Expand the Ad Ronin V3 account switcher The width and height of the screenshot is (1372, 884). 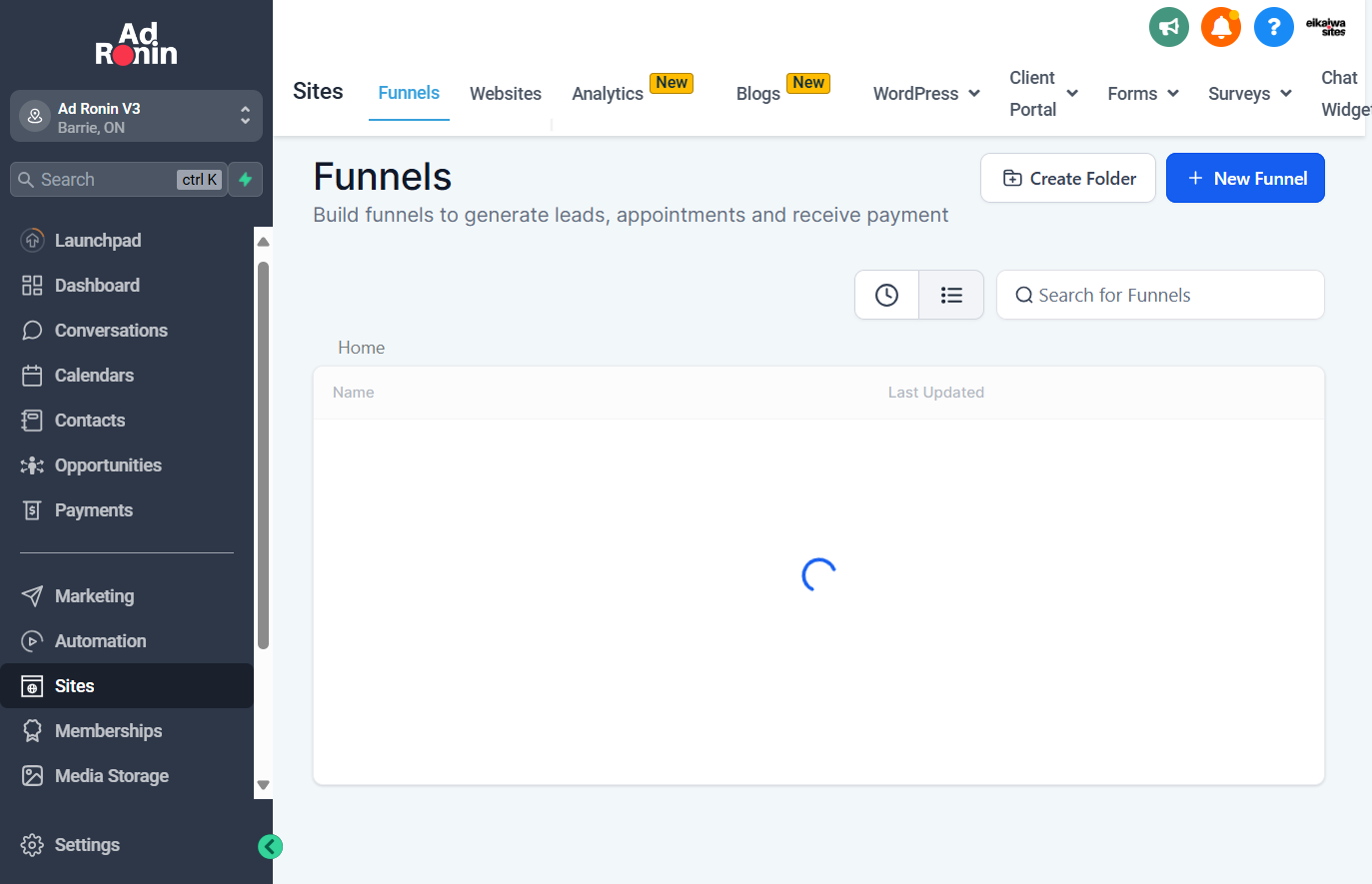pos(136,117)
